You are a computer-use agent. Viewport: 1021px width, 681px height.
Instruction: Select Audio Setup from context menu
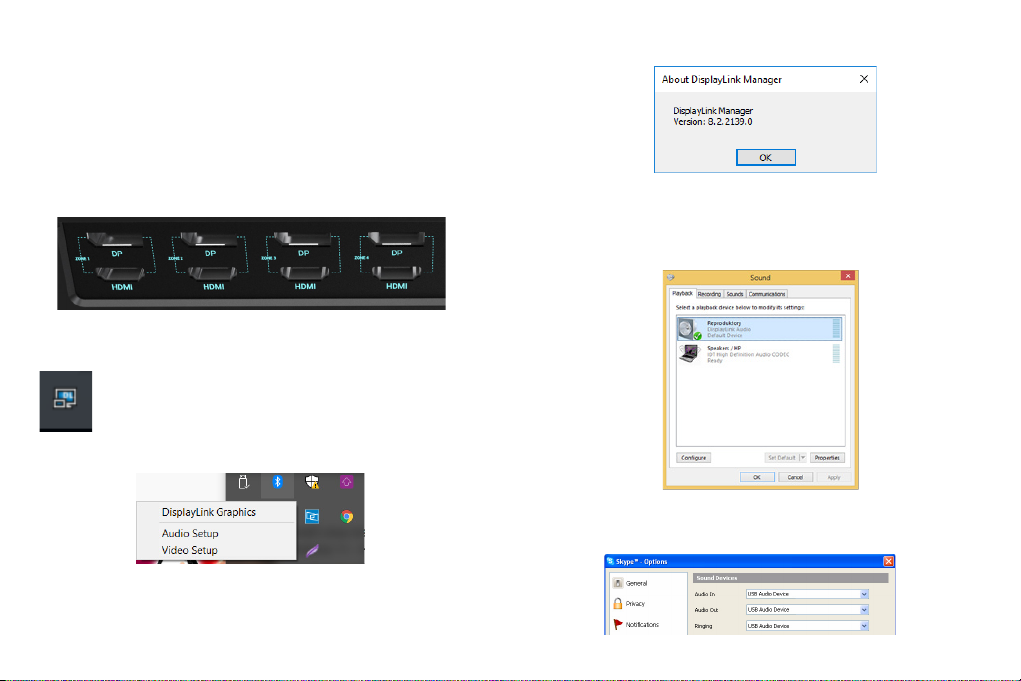(x=190, y=534)
